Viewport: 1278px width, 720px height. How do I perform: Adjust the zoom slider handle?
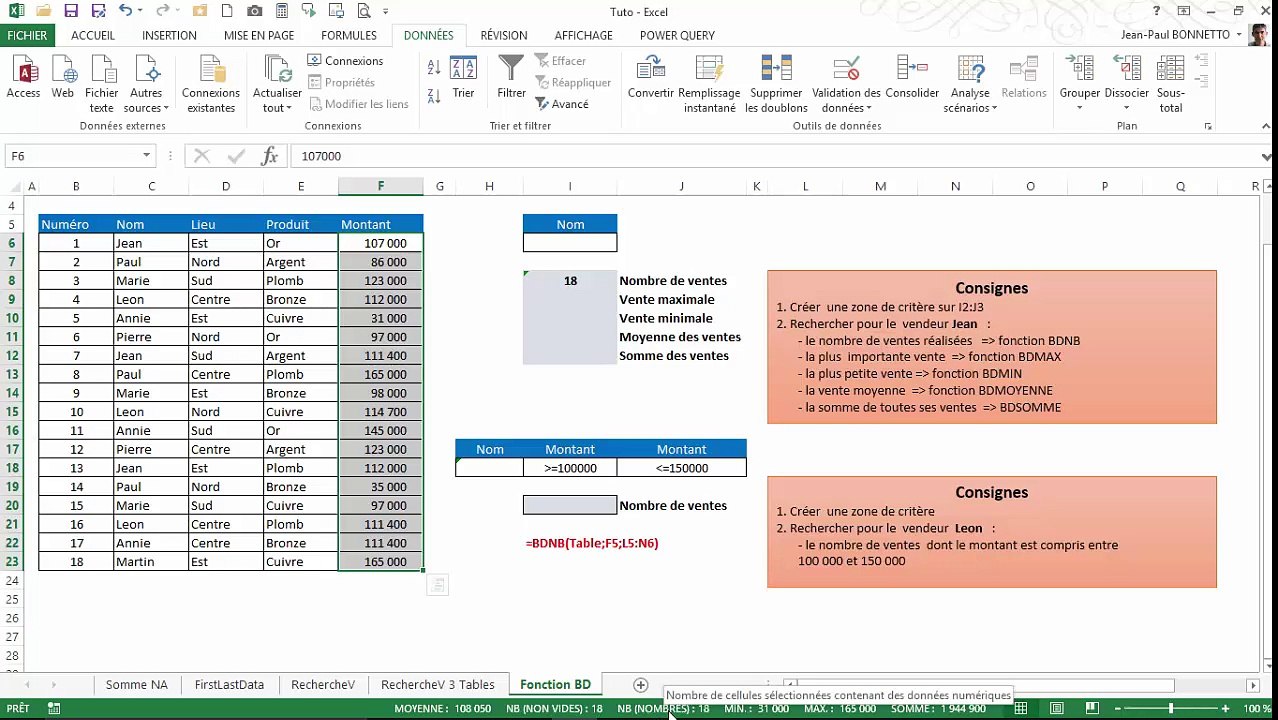pyautogui.click(x=1171, y=709)
